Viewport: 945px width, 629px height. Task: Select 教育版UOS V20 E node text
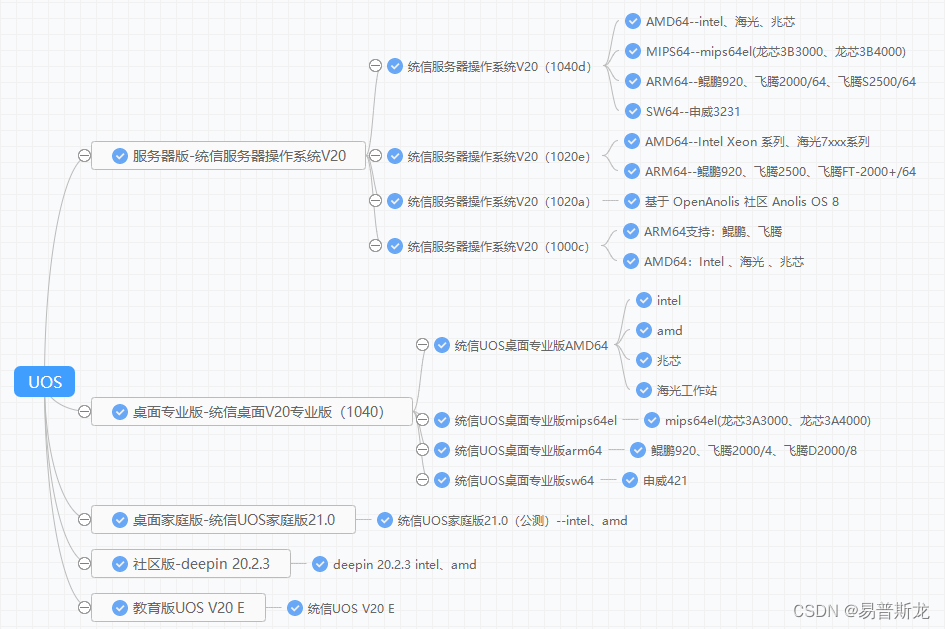[189, 608]
